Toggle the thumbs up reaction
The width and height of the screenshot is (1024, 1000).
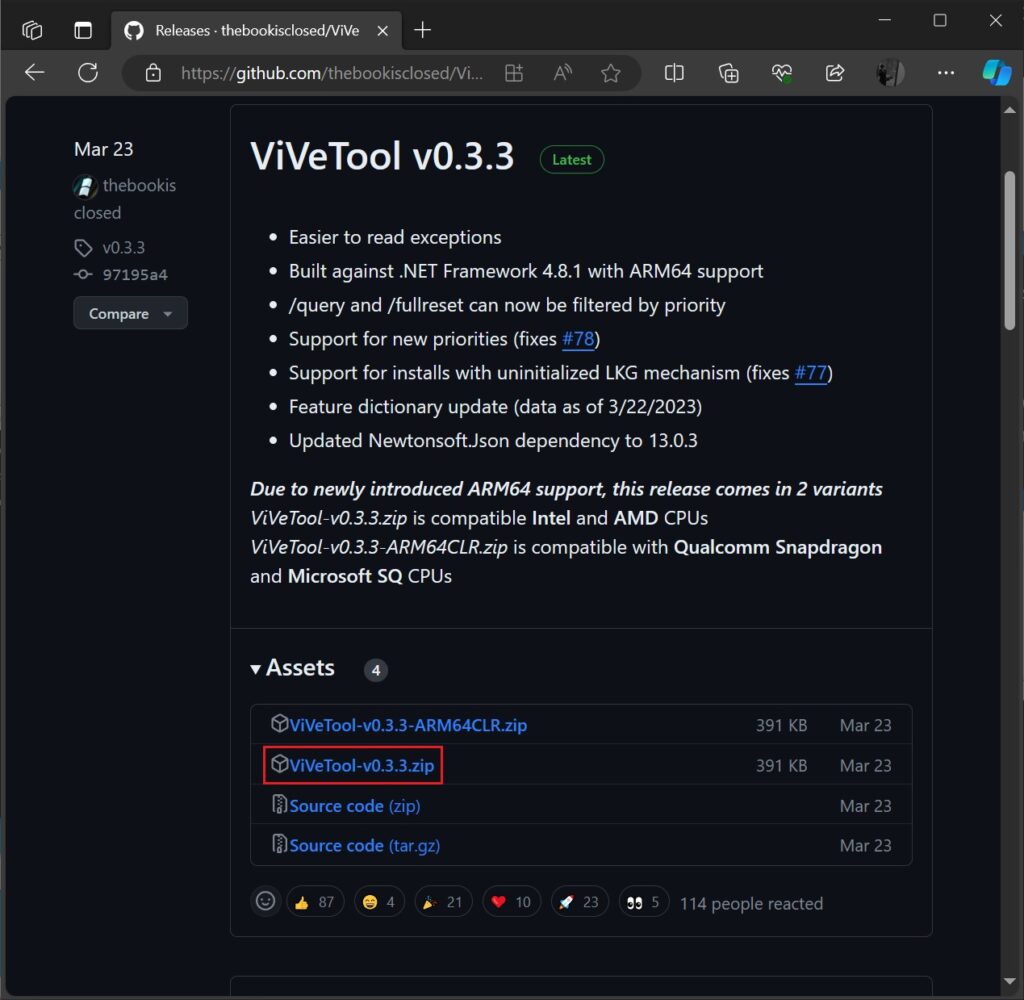315,901
